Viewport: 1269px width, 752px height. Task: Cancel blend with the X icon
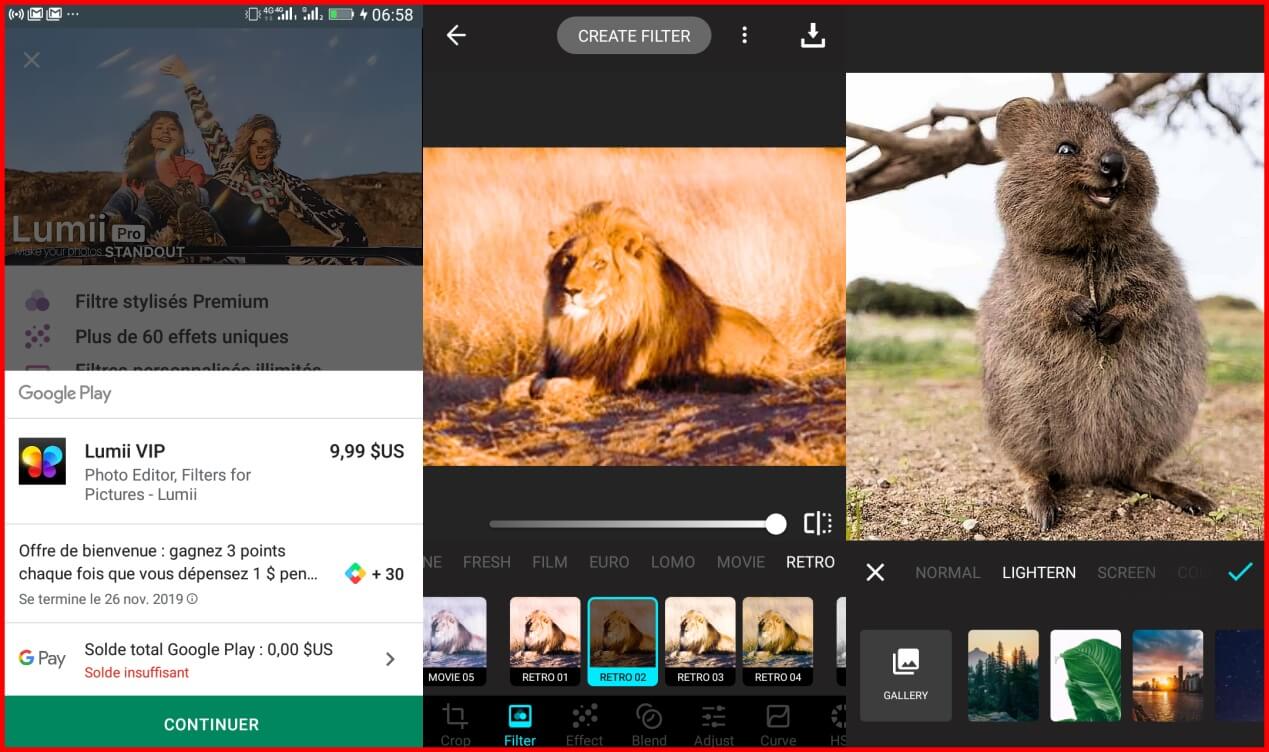coord(875,572)
